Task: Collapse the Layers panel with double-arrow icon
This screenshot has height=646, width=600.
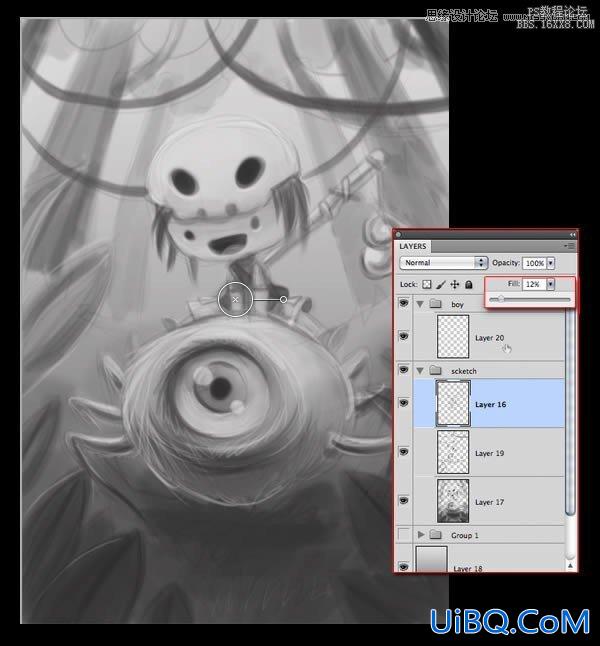Action: [572, 234]
